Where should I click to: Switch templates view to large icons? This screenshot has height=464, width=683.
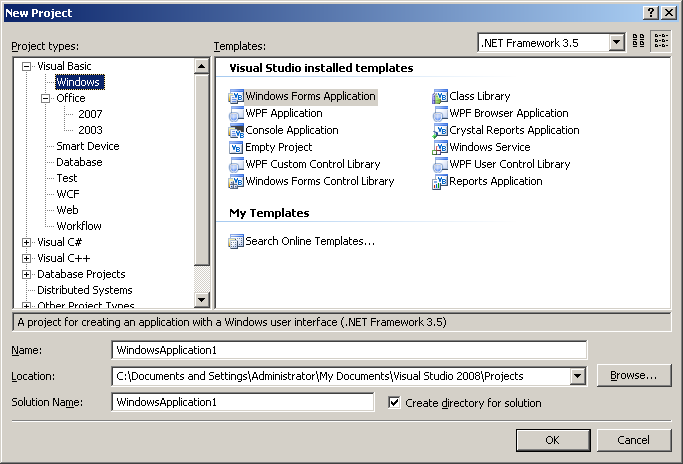639,41
